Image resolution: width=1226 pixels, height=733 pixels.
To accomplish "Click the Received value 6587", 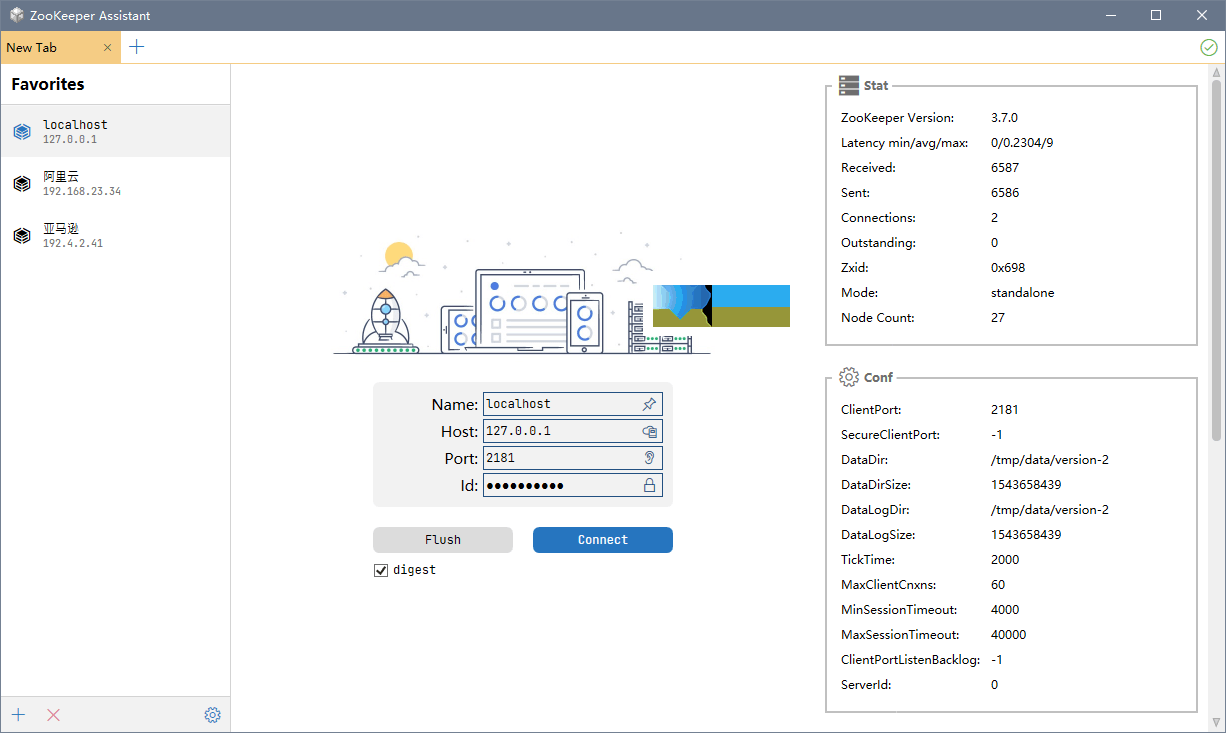I will pos(1005,168).
